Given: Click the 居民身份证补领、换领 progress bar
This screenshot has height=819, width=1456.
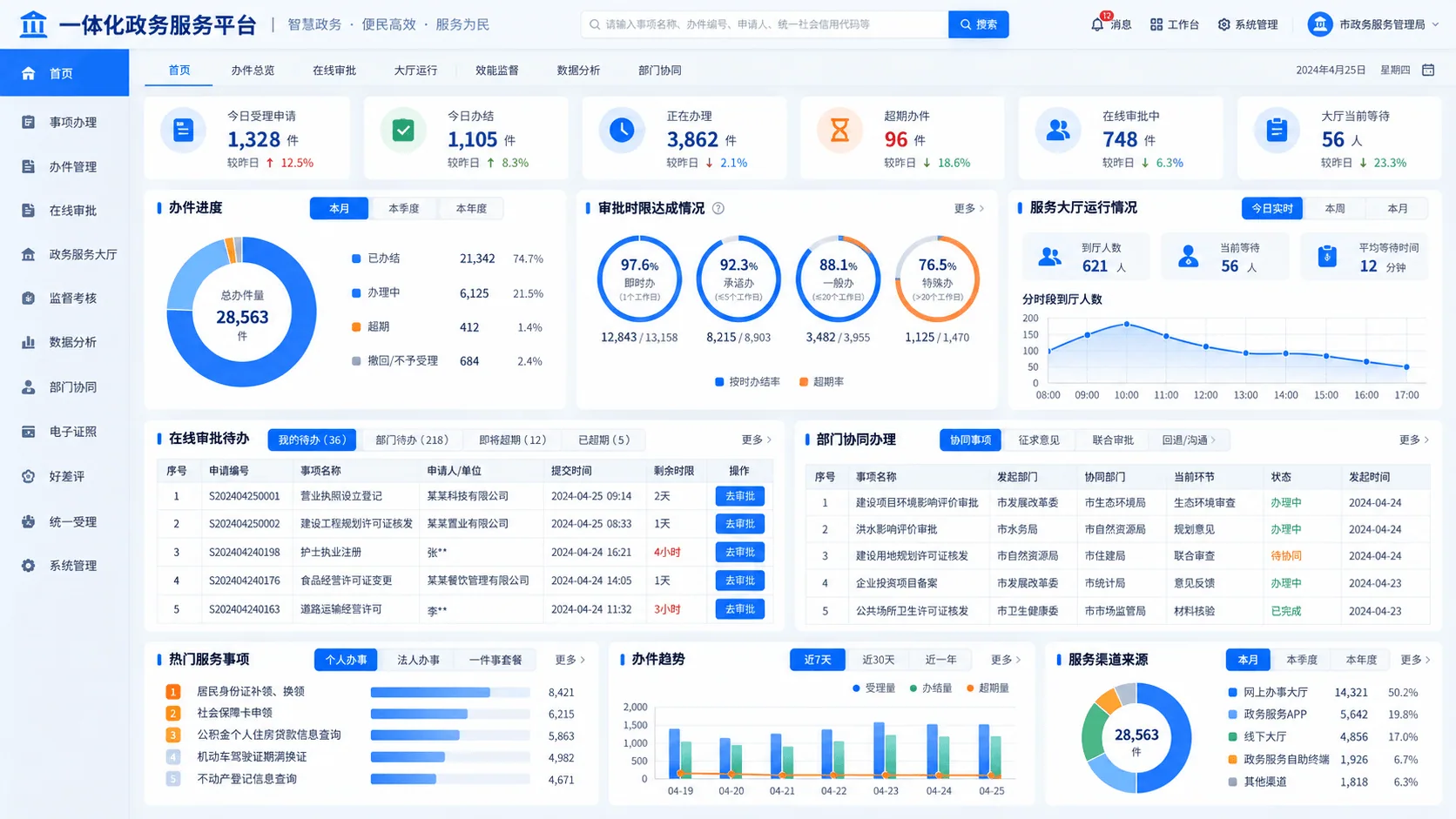Looking at the screenshot, I should pyautogui.click(x=450, y=693).
